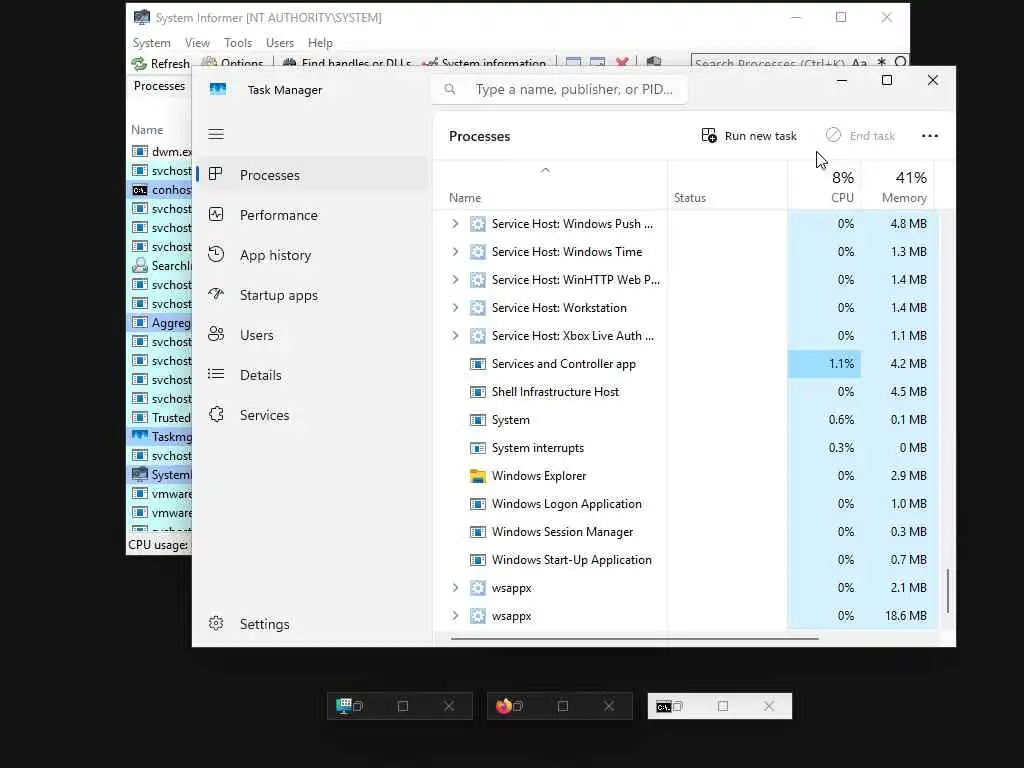Click the Task Manager search field
Screen dimensions: 1024x768
[559, 89]
